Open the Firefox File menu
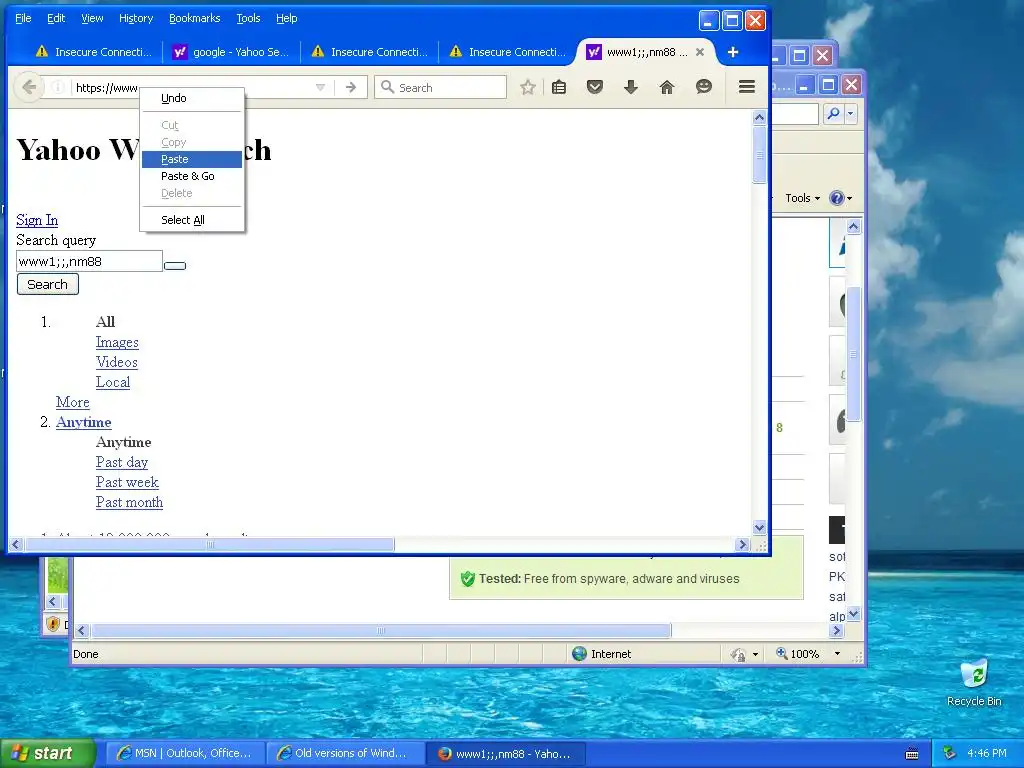The height and width of the screenshot is (768, 1024). click(x=23, y=18)
